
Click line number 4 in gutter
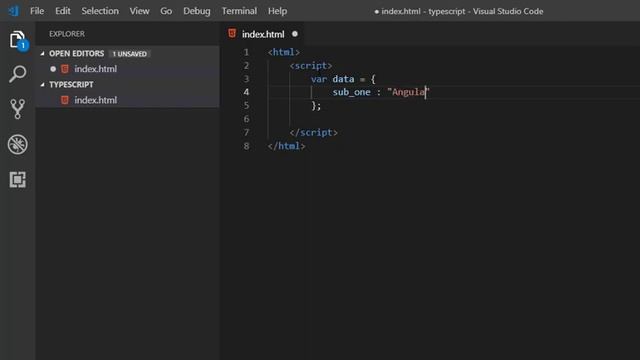click(x=246, y=92)
